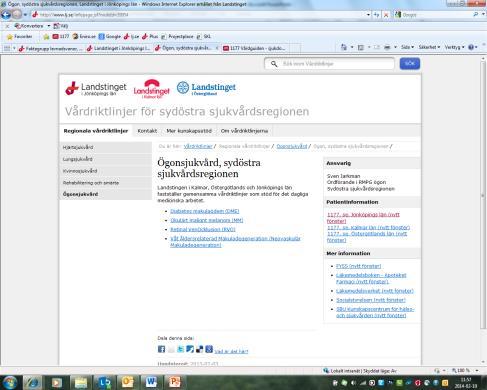Share the page via Delicious icon
Viewport: 487px width, 390px height.
(x=199, y=349)
